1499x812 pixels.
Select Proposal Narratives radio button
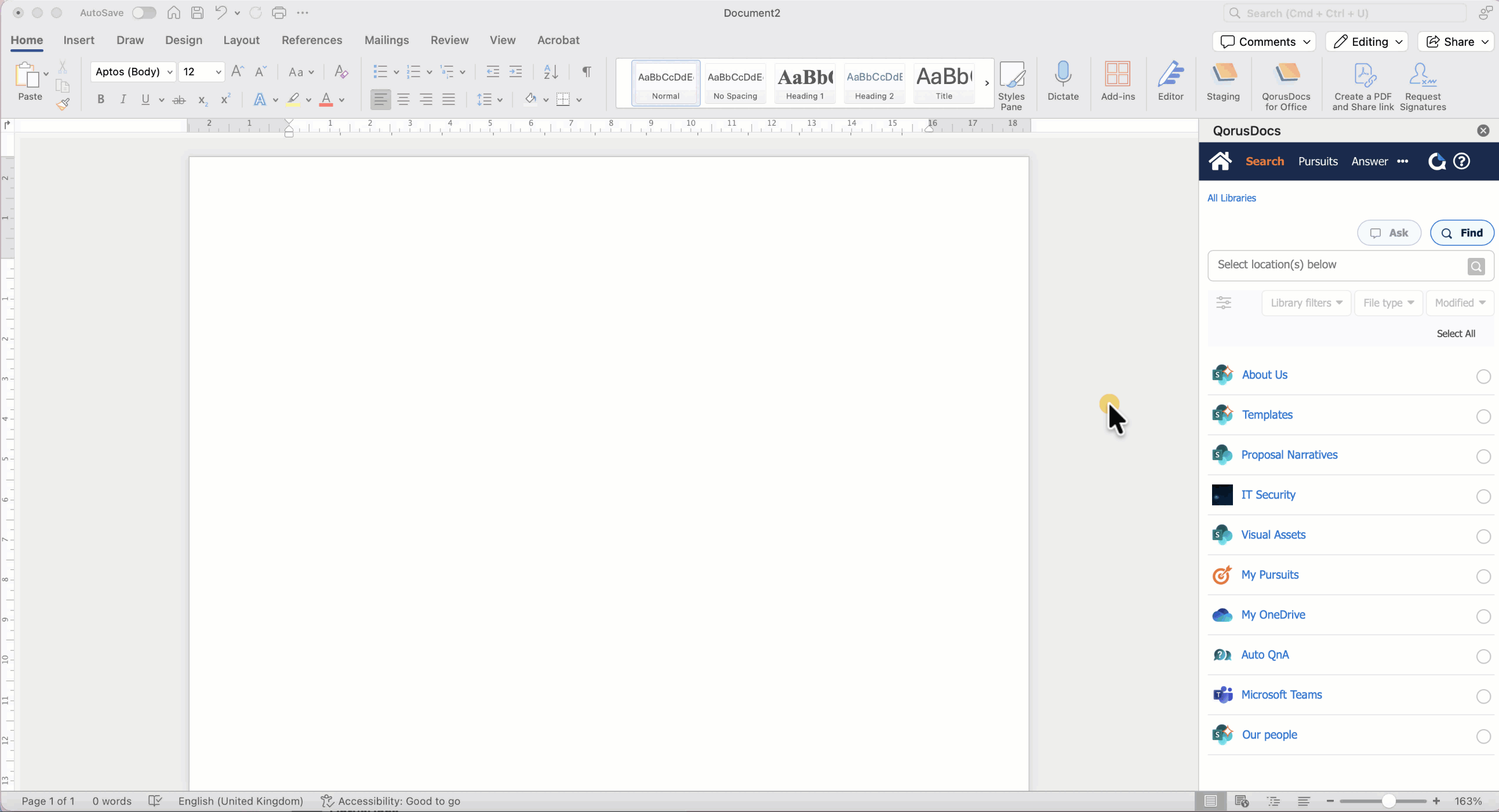[1483, 457]
